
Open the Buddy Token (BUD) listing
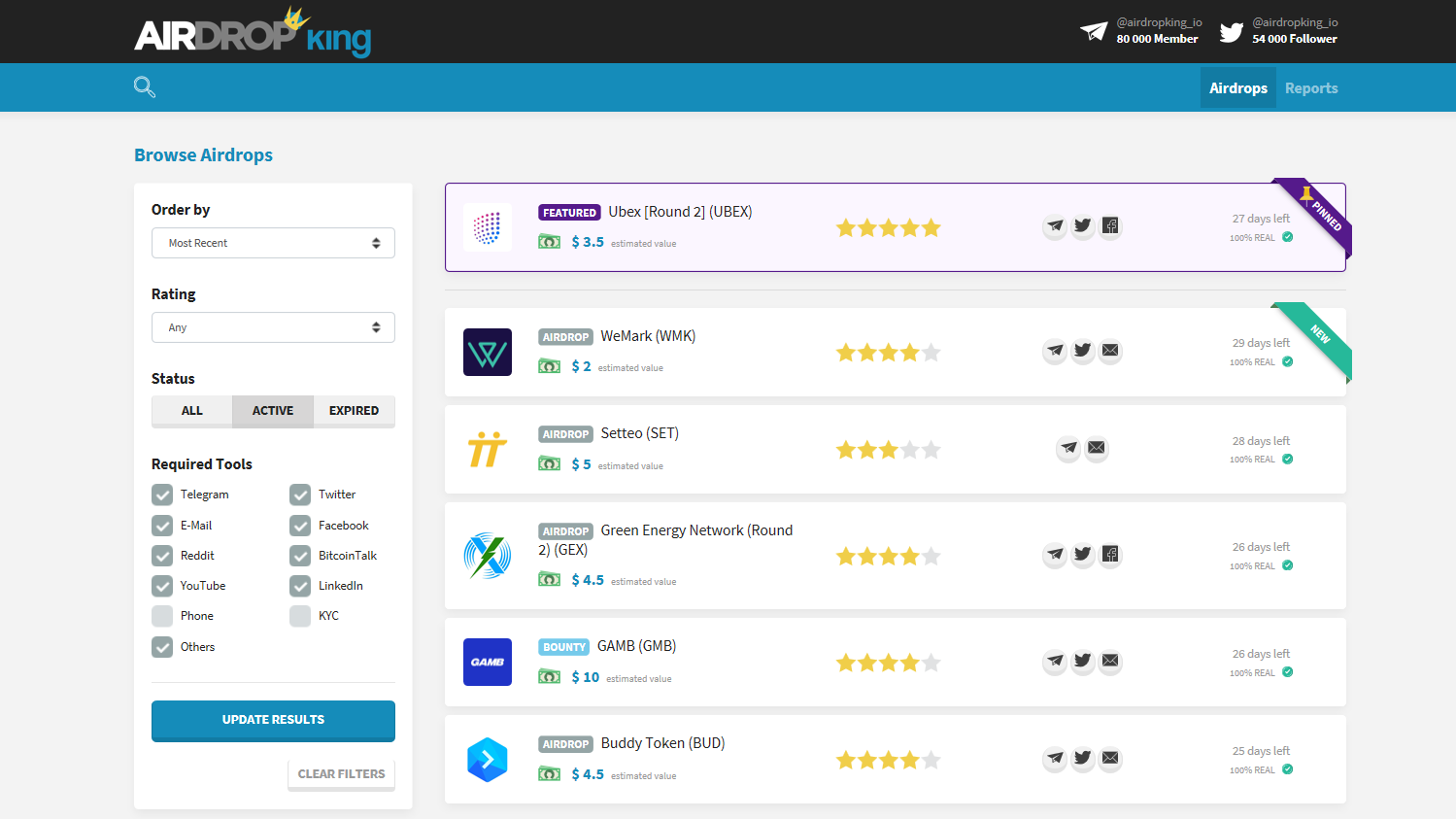point(663,743)
